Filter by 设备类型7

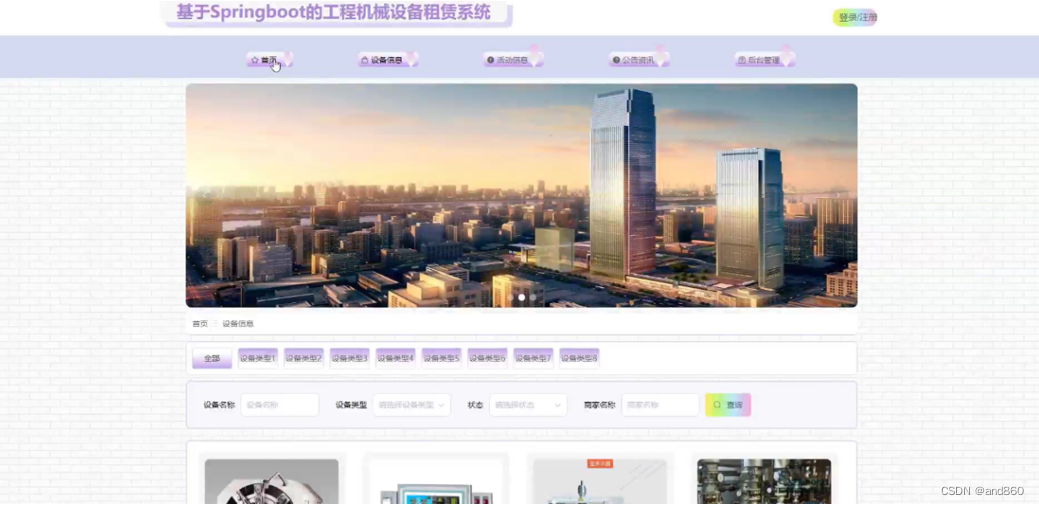(x=533, y=359)
